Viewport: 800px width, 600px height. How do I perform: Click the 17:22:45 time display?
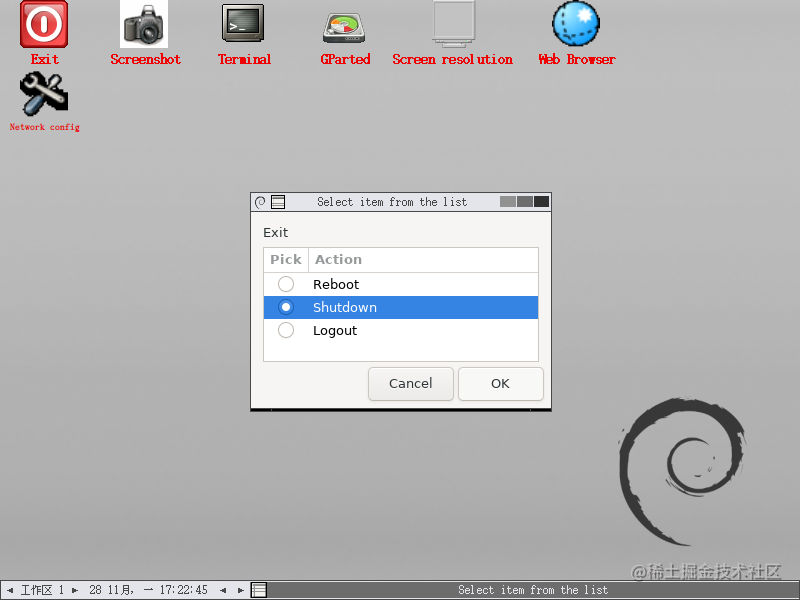pyautogui.click(x=186, y=590)
